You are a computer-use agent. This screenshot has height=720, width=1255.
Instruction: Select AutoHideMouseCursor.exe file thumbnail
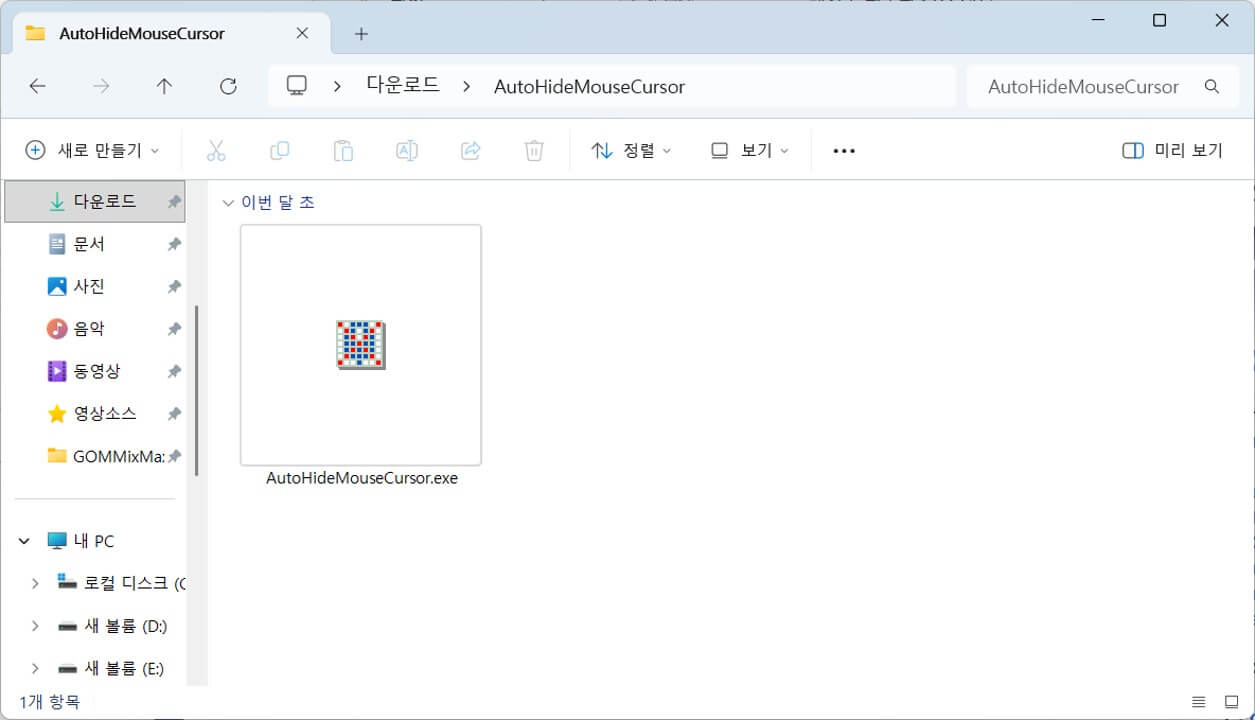(361, 346)
